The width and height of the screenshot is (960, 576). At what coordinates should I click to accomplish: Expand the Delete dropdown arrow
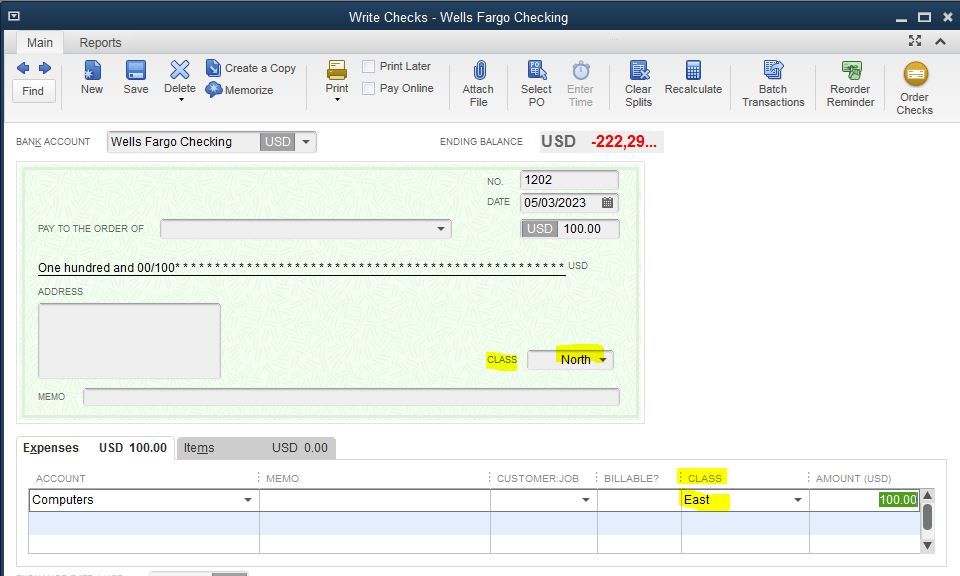pos(181,99)
